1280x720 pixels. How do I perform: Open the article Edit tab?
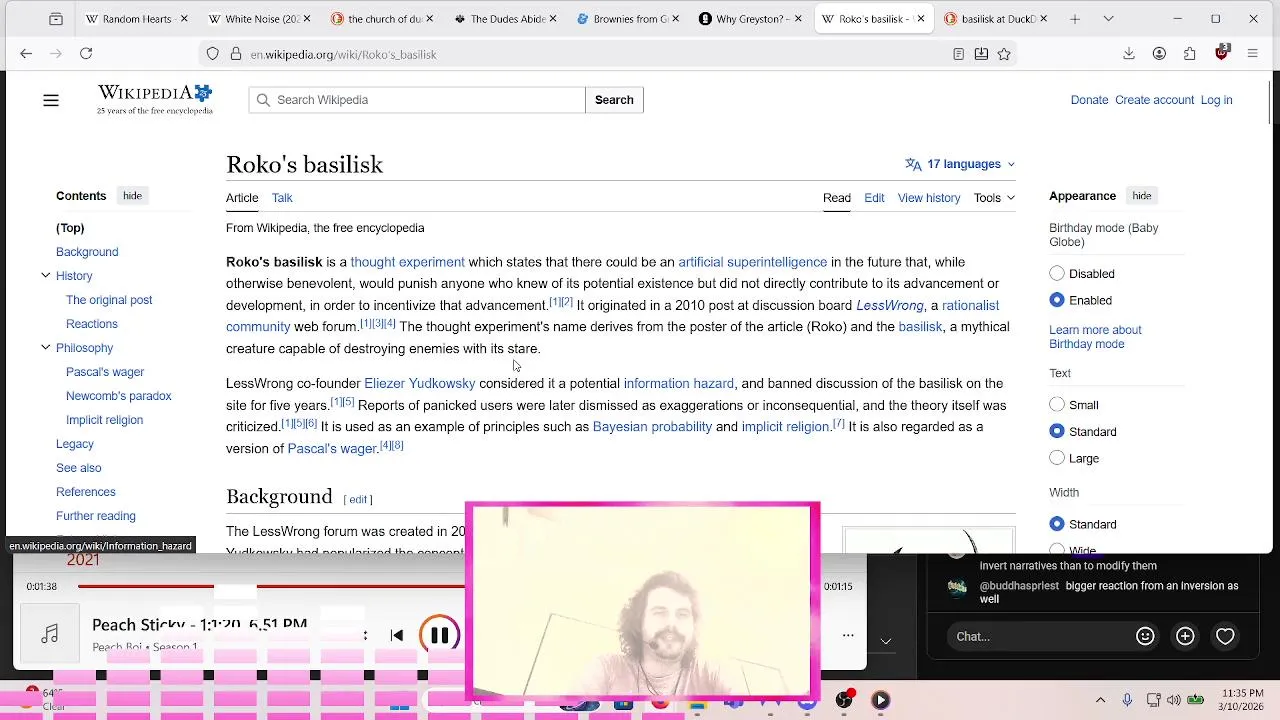[874, 198]
